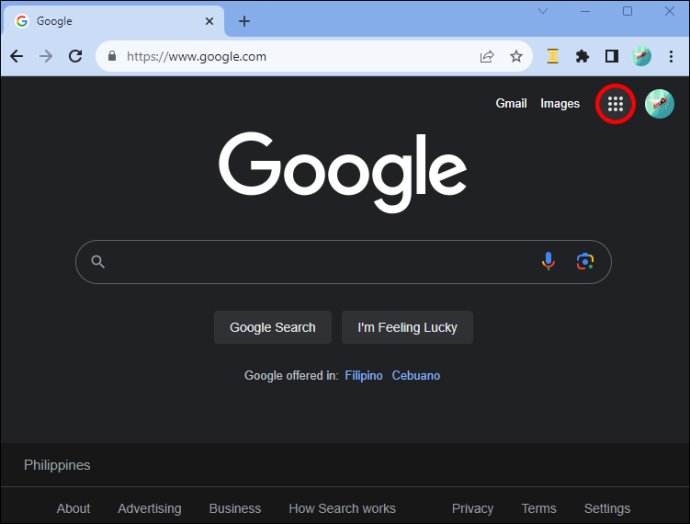Open the Privacy footer link
The height and width of the screenshot is (524, 690).
(x=473, y=509)
